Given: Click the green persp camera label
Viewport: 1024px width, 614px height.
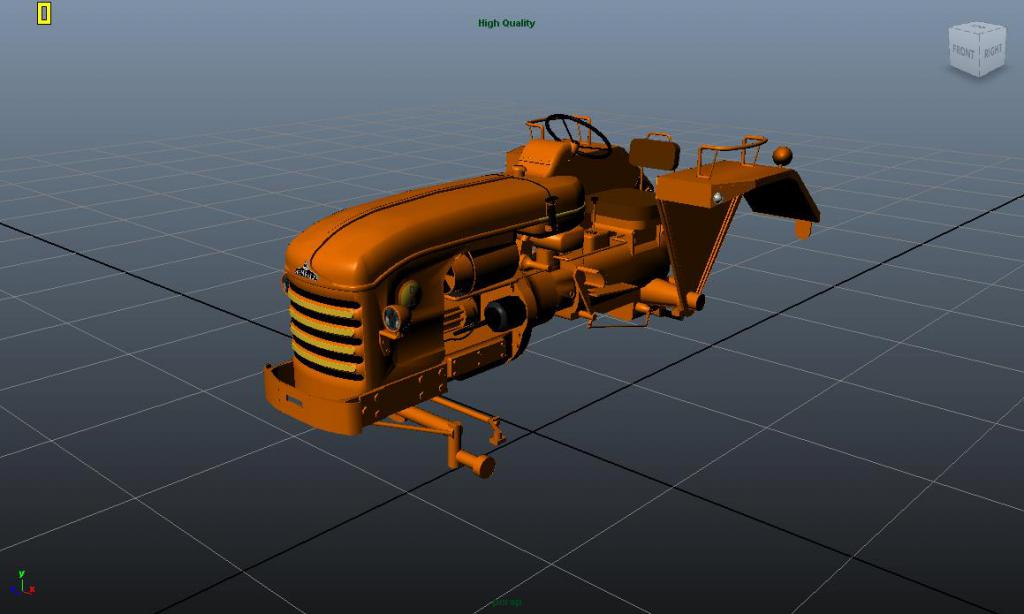Looking at the screenshot, I should 506,602.
